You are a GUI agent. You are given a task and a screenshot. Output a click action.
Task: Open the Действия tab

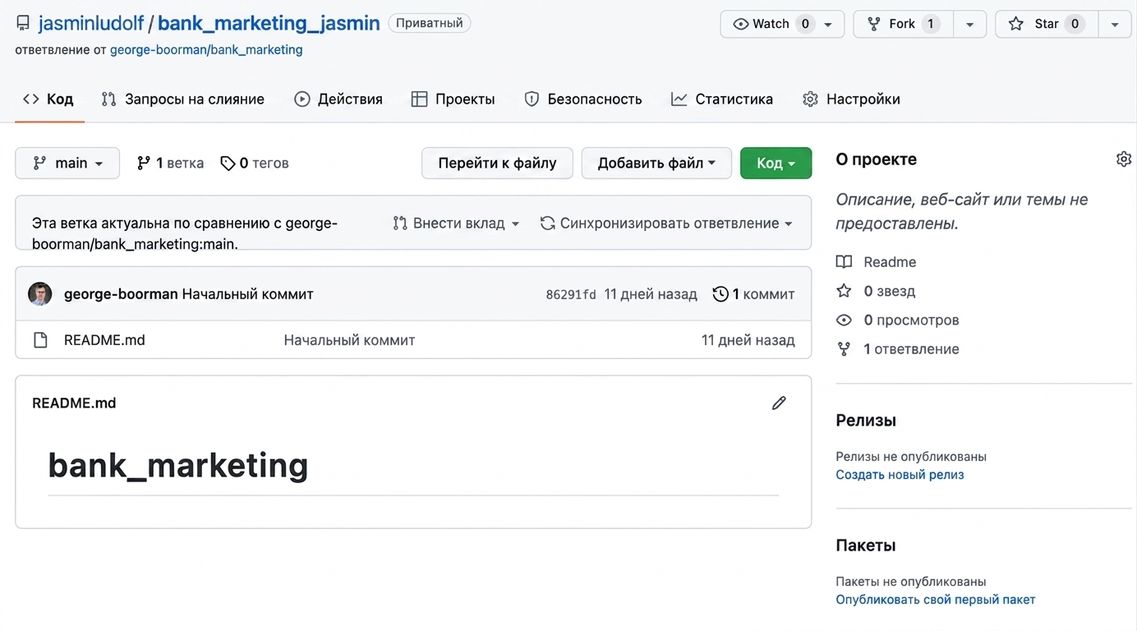point(339,99)
